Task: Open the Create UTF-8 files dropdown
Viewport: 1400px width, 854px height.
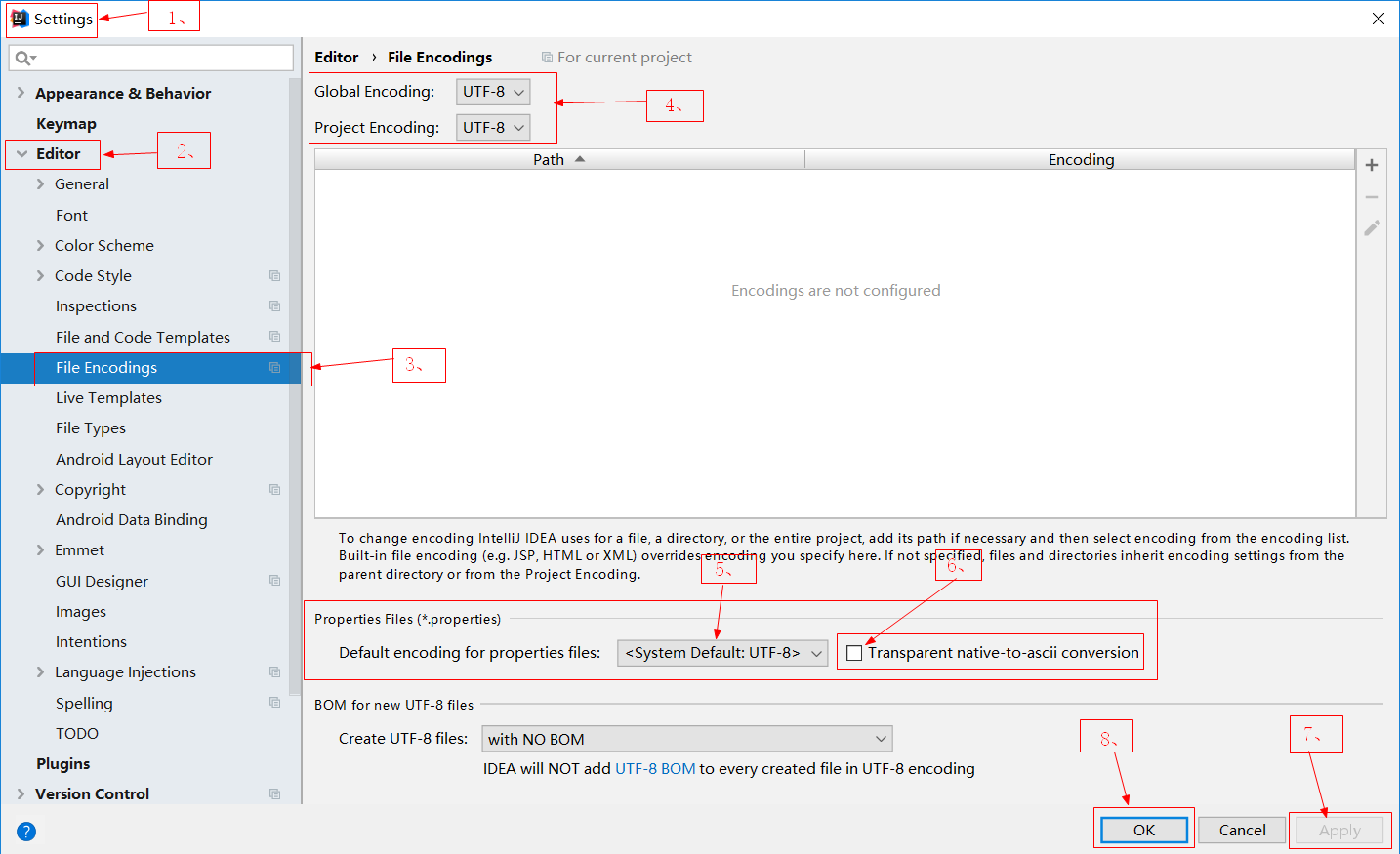Action: [x=687, y=739]
